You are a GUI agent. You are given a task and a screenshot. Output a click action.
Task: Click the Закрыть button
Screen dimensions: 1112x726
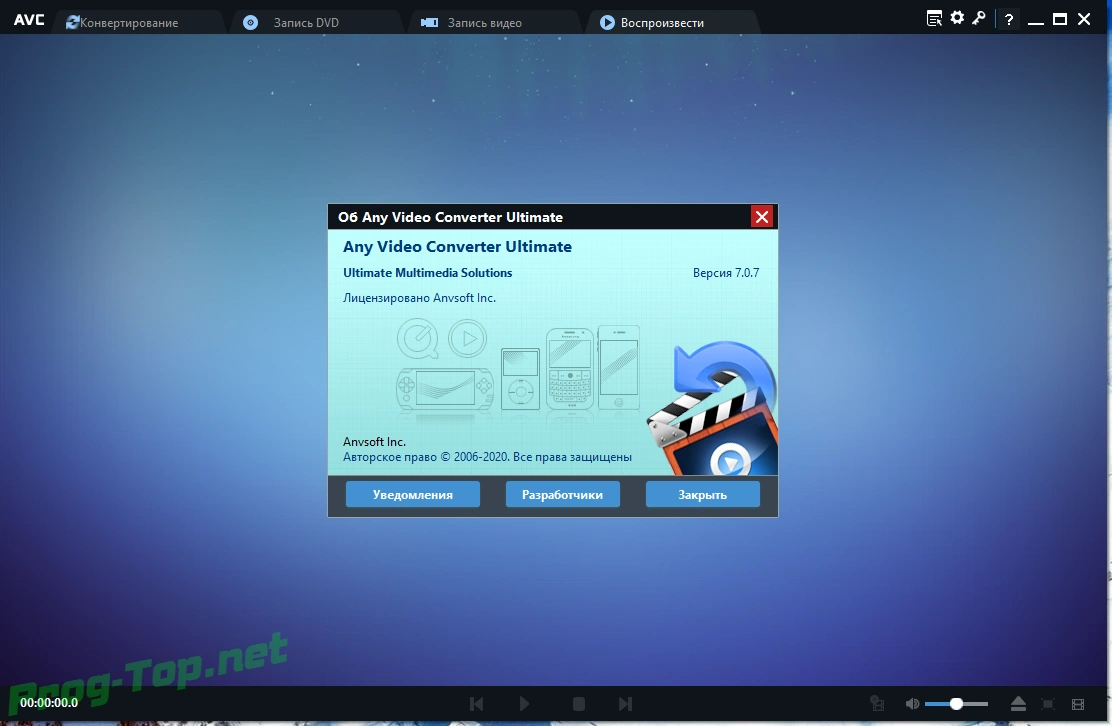[702, 494]
